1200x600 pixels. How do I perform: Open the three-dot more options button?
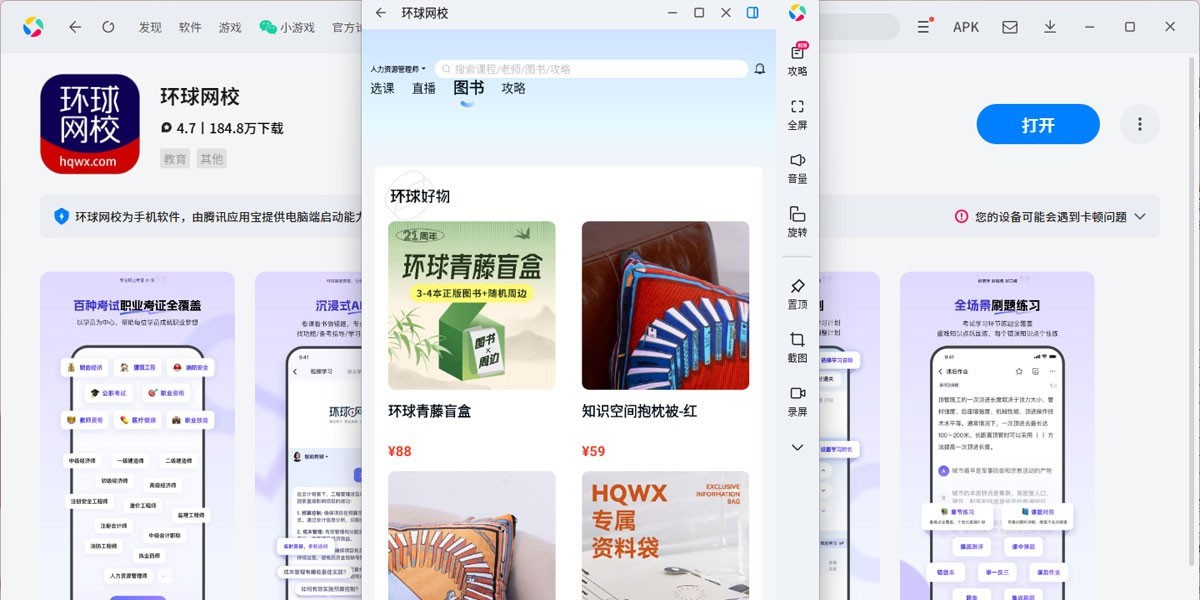coord(1139,125)
